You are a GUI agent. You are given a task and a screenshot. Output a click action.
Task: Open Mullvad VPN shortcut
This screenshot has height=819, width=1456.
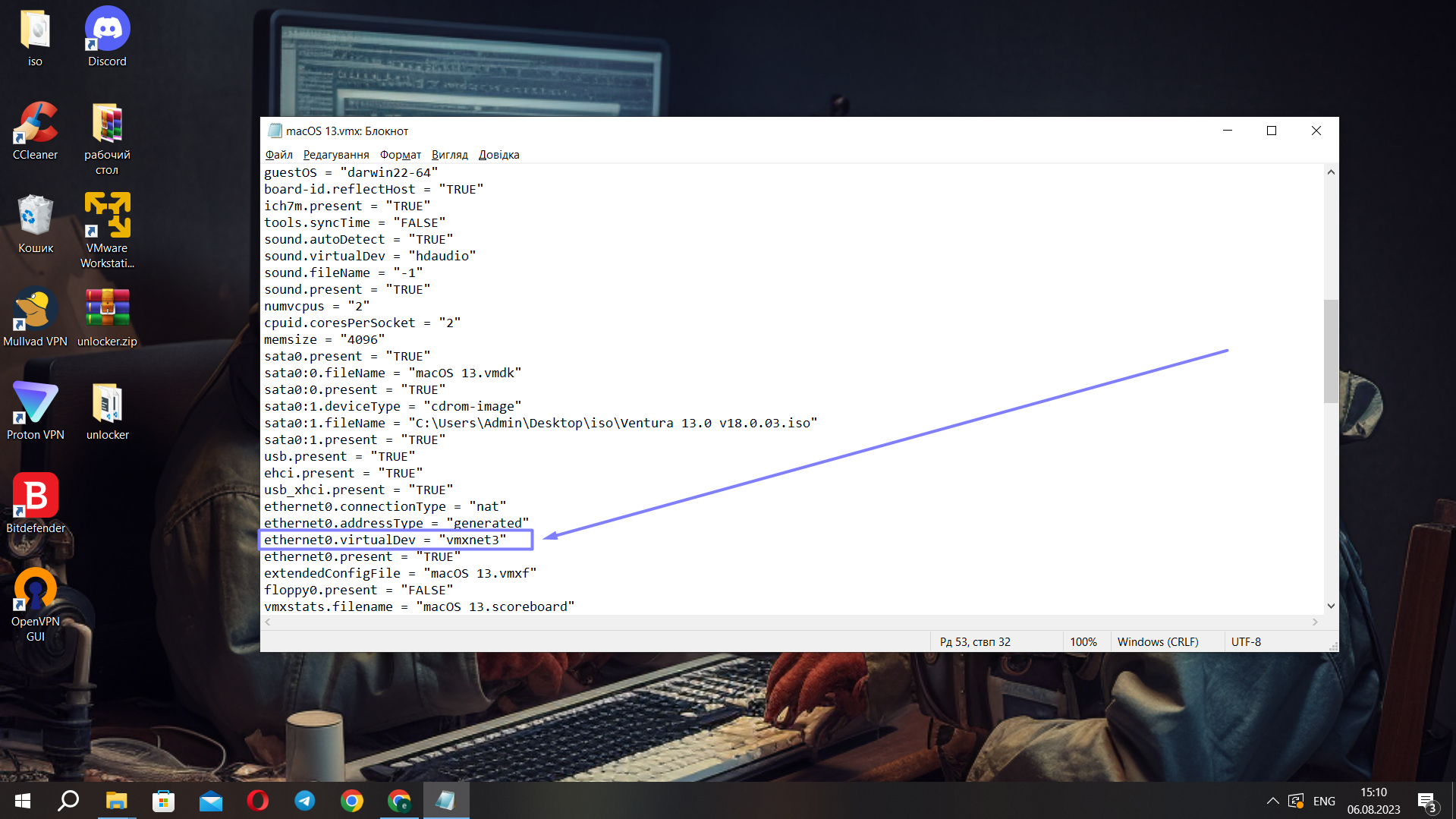pos(35,318)
